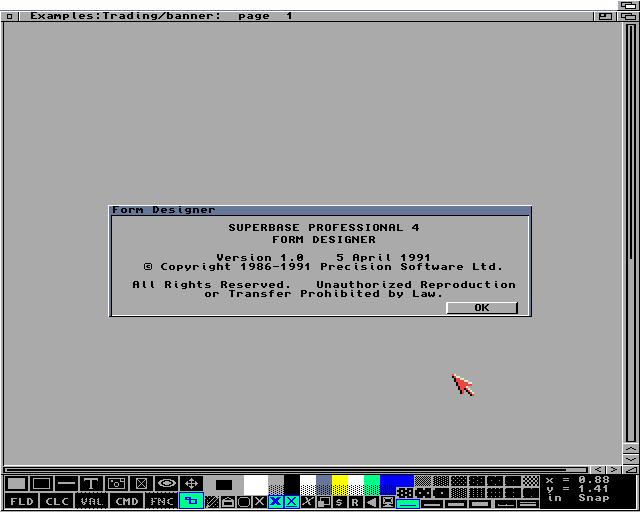The height and width of the screenshot is (512, 640).
Task: Click the 'Form Designer' dialog title bar
Action: [x=320, y=210]
